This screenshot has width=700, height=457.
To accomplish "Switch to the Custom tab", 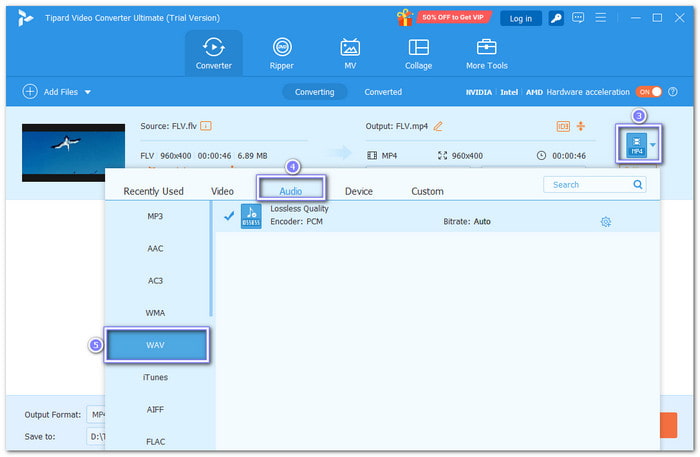I will [x=427, y=191].
